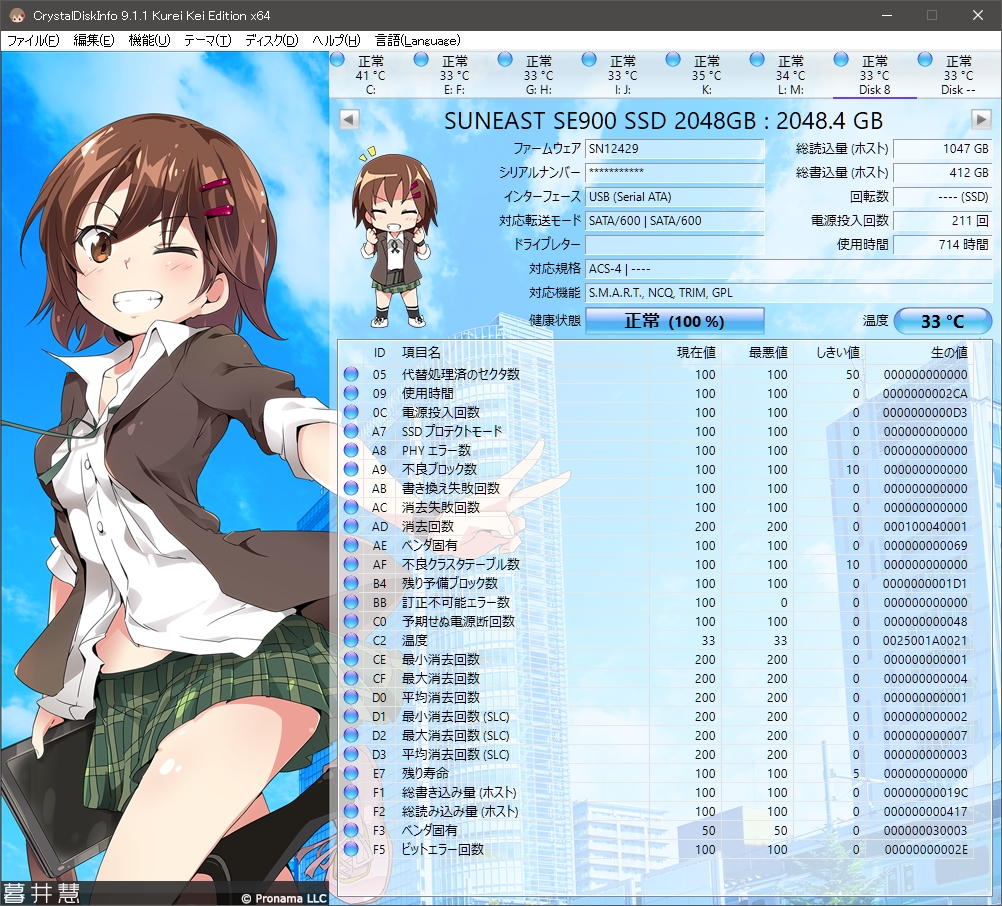The width and height of the screenshot is (1002, 906).
Task: Click the 健康状態 正常 (100 %) button
Action: [675, 321]
